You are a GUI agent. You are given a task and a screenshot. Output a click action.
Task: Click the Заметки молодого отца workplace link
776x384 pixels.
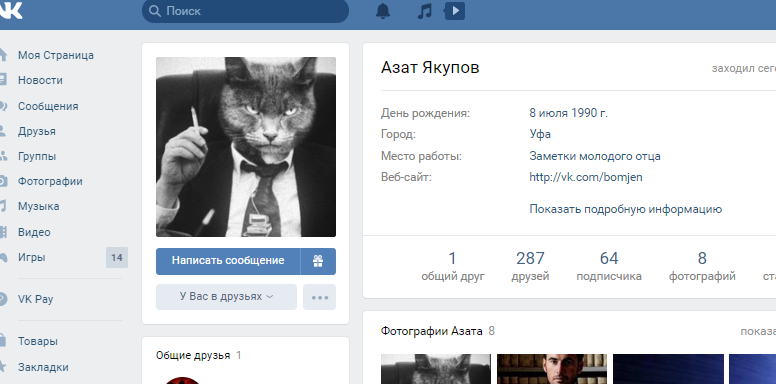(595, 156)
